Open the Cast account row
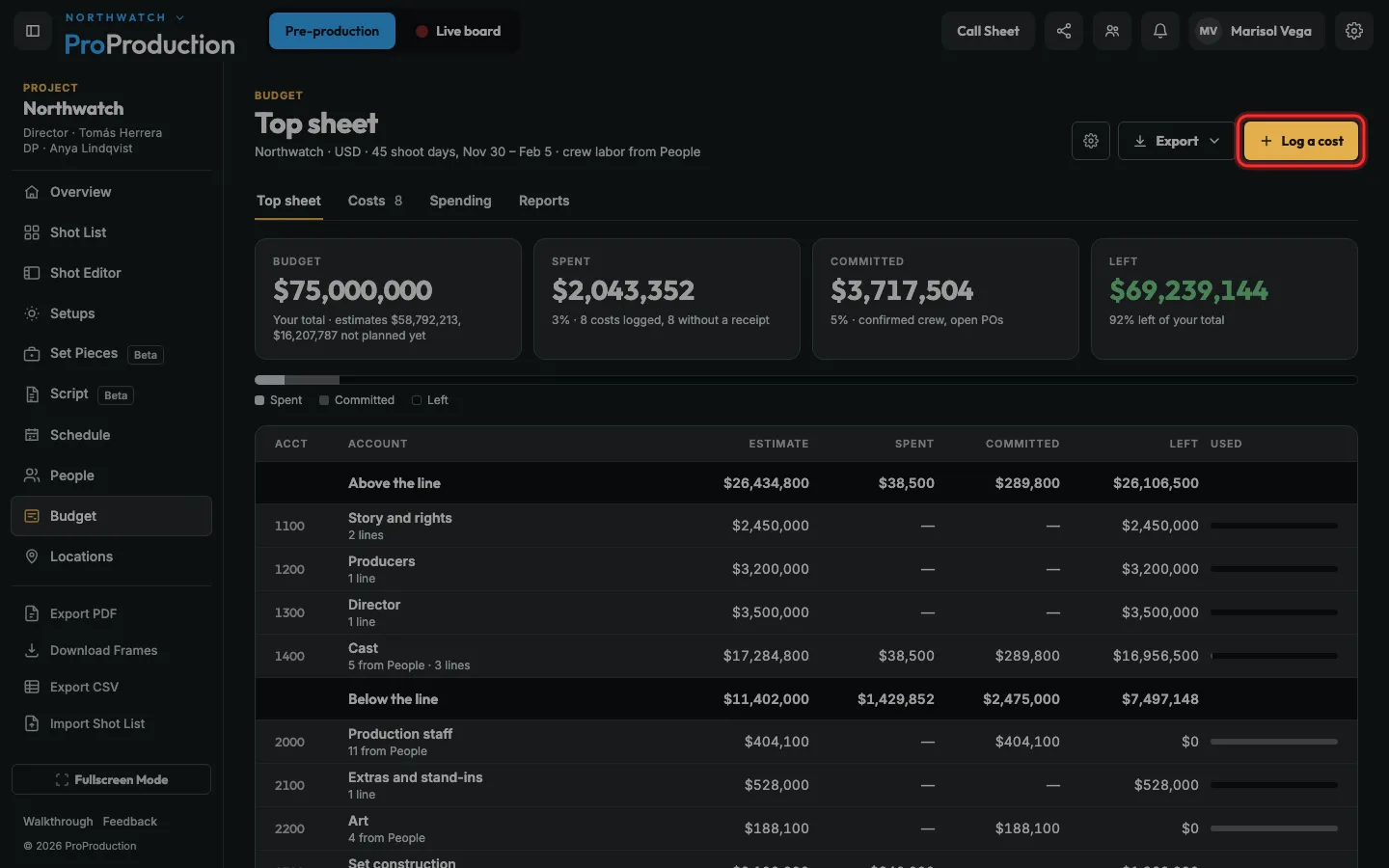 coord(805,656)
